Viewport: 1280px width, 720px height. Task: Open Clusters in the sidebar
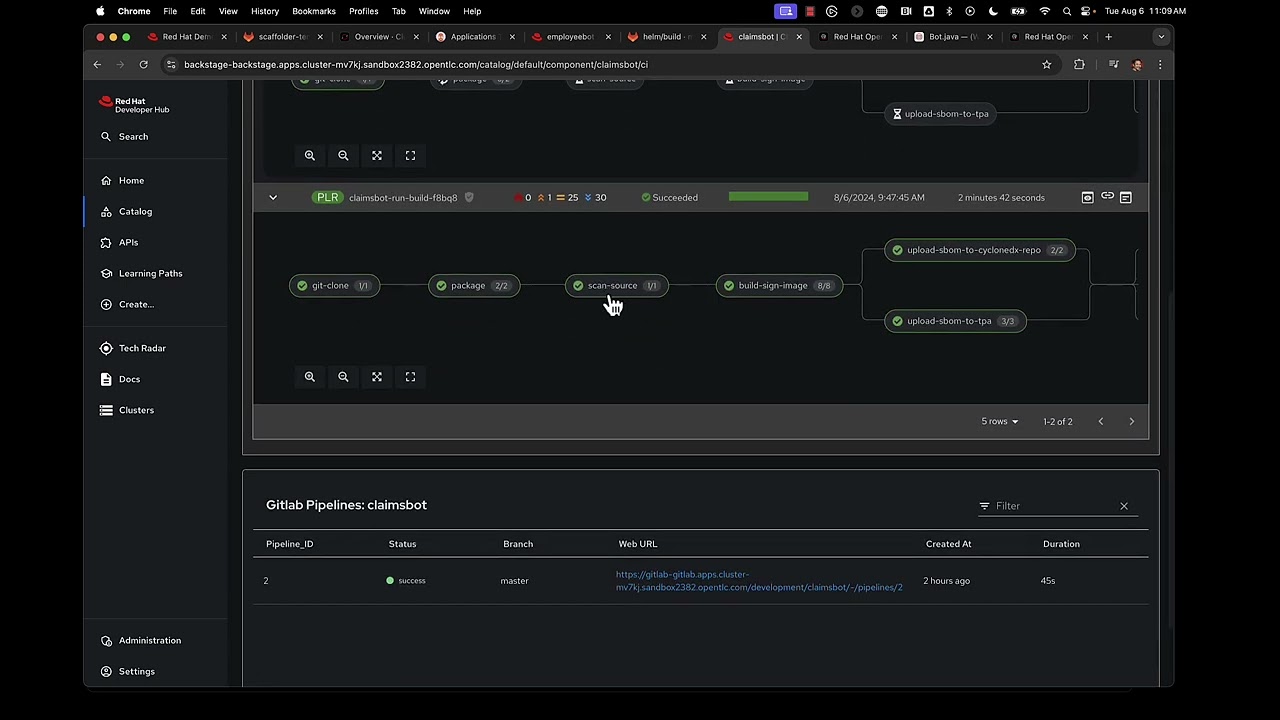(x=127, y=410)
